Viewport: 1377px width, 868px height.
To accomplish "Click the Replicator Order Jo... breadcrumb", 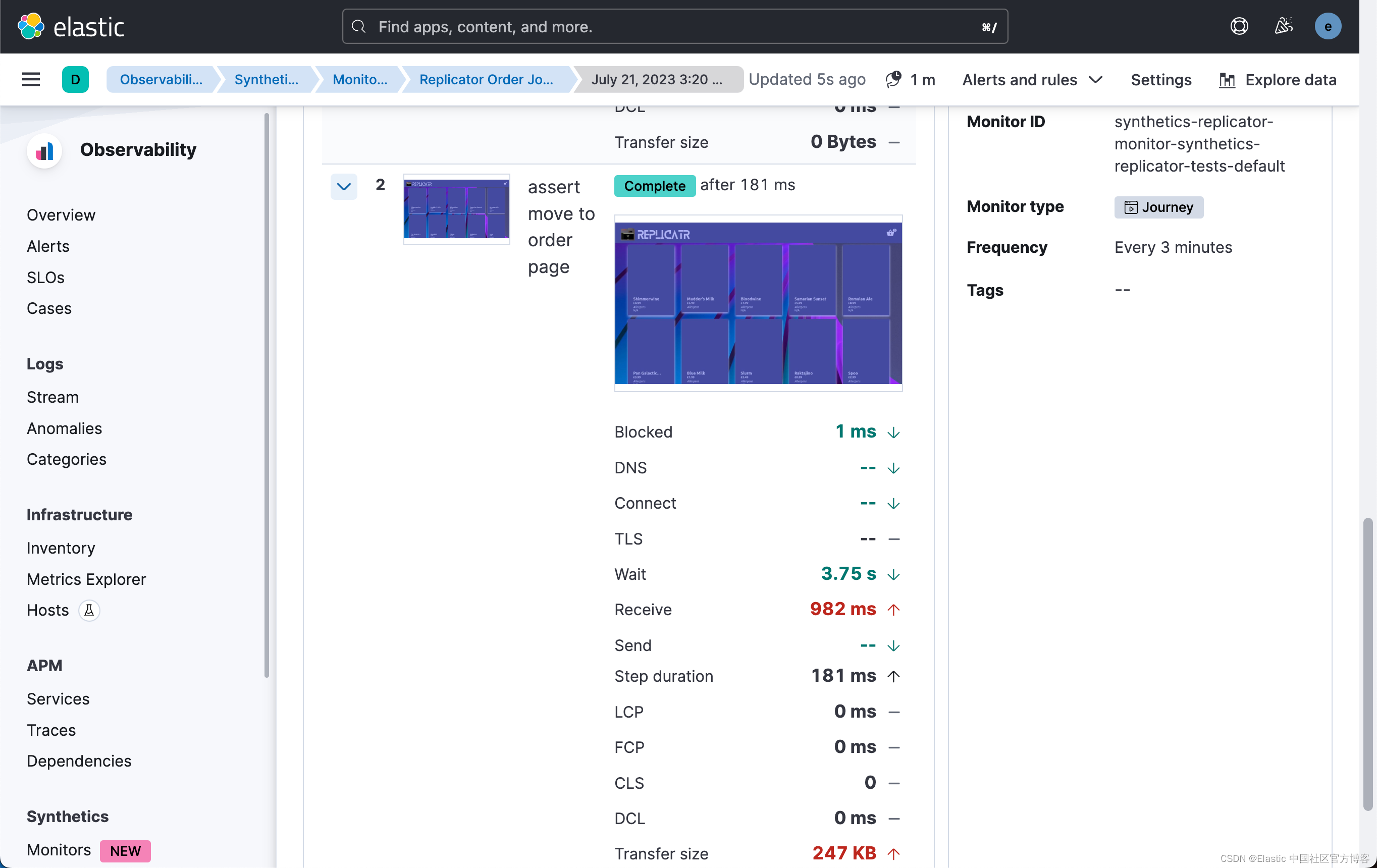I will click(486, 79).
